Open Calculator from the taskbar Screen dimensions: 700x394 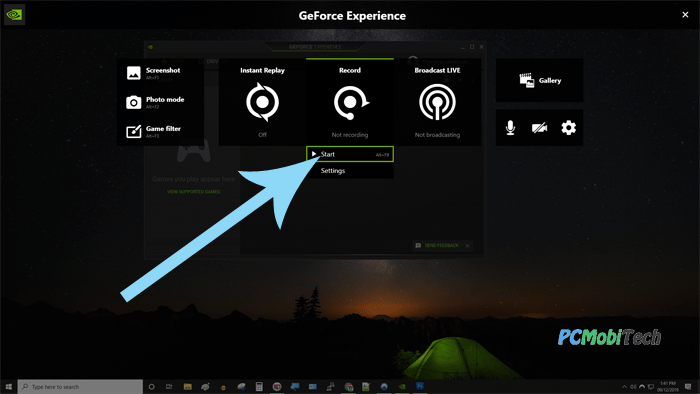tap(259, 386)
